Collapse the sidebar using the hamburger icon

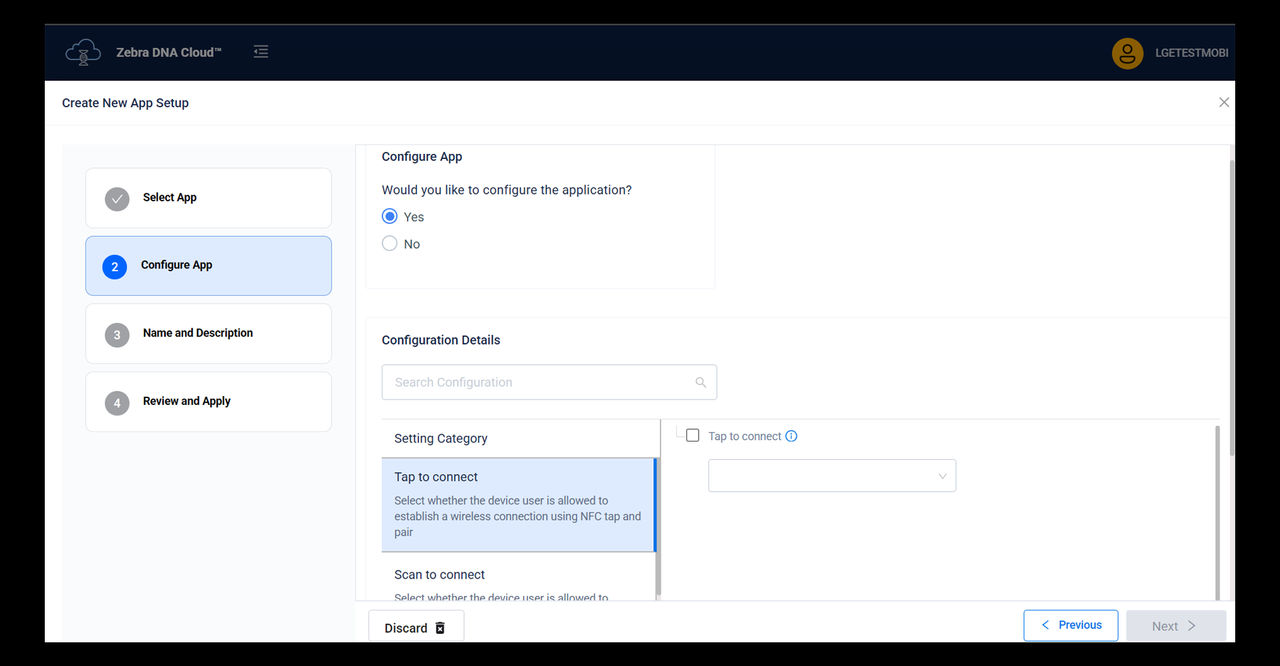(260, 51)
